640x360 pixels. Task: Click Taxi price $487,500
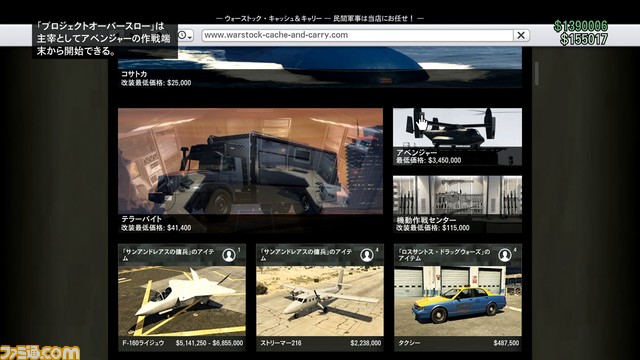506,343
